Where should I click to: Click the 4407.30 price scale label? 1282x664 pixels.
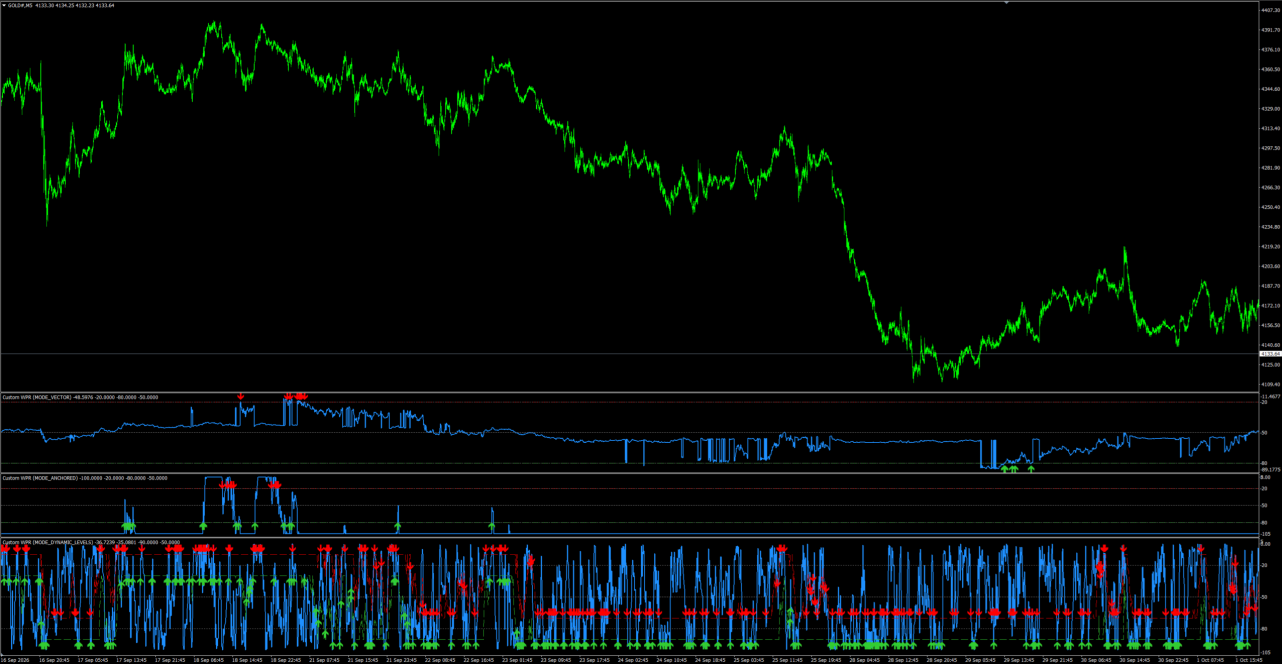pos(1270,10)
